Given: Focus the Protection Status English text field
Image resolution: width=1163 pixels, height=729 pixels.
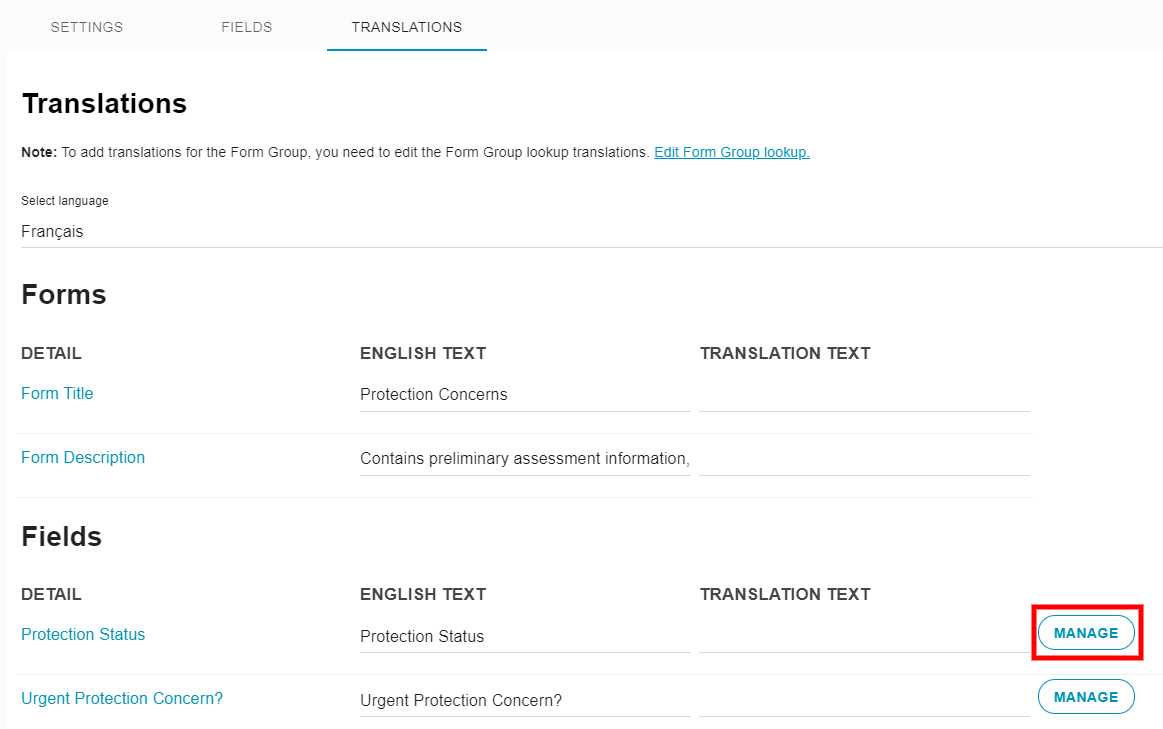Looking at the screenshot, I should click(525, 636).
